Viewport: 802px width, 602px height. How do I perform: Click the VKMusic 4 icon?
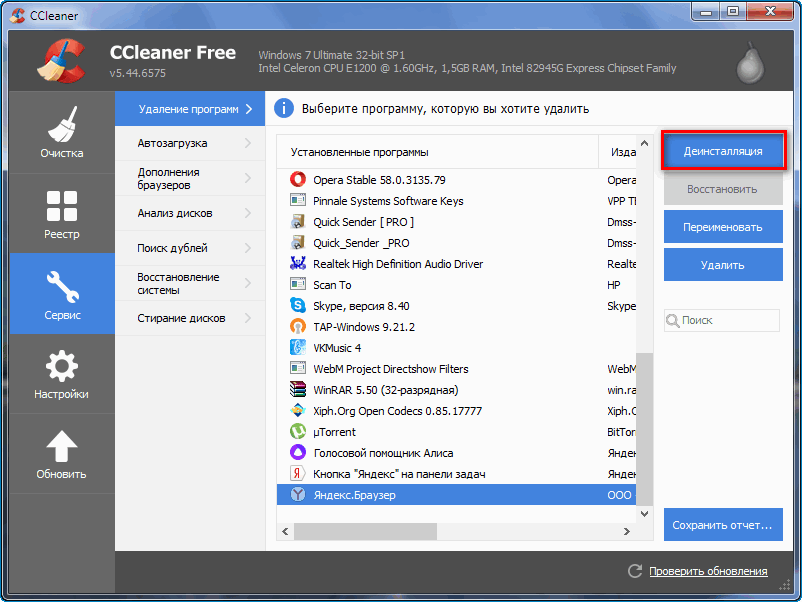(x=298, y=347)
